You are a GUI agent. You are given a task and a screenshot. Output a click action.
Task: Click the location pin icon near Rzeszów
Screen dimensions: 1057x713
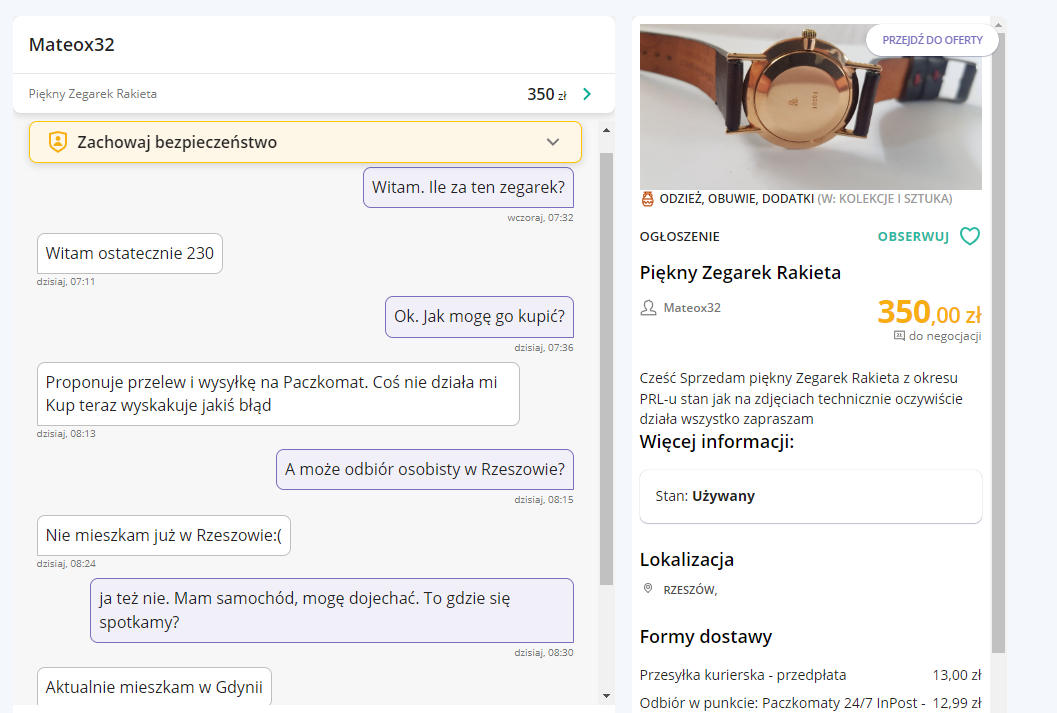(648, 589)
